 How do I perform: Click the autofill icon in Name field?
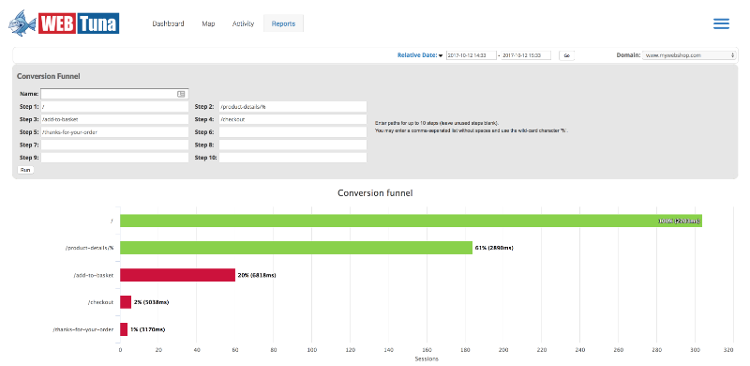pyautogui.click(x=181, y=94)
